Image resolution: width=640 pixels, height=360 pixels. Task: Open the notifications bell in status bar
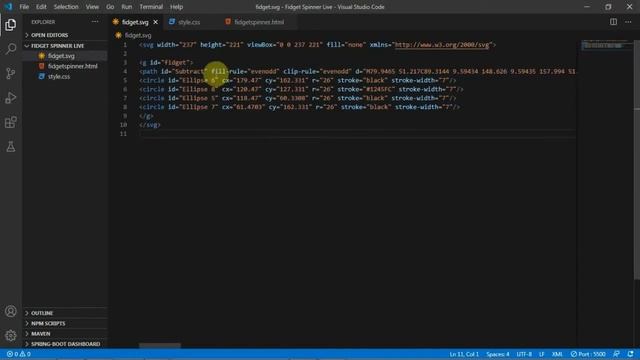click(631, 354)
